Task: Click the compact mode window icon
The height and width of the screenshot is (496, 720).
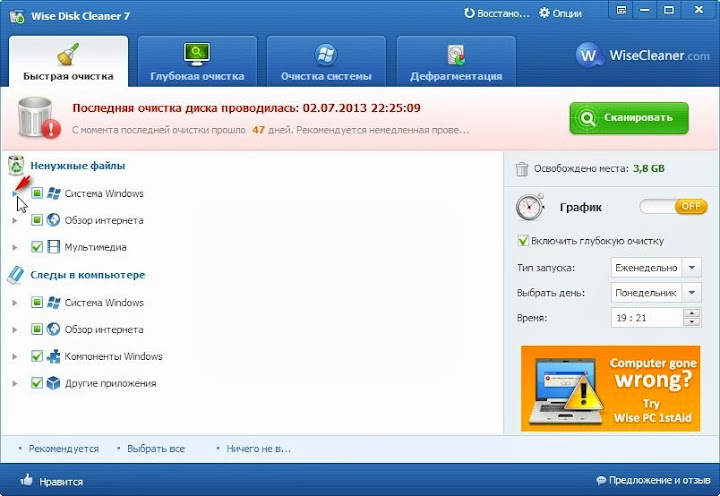Action: pyautogui.click(x=621, y=10)
